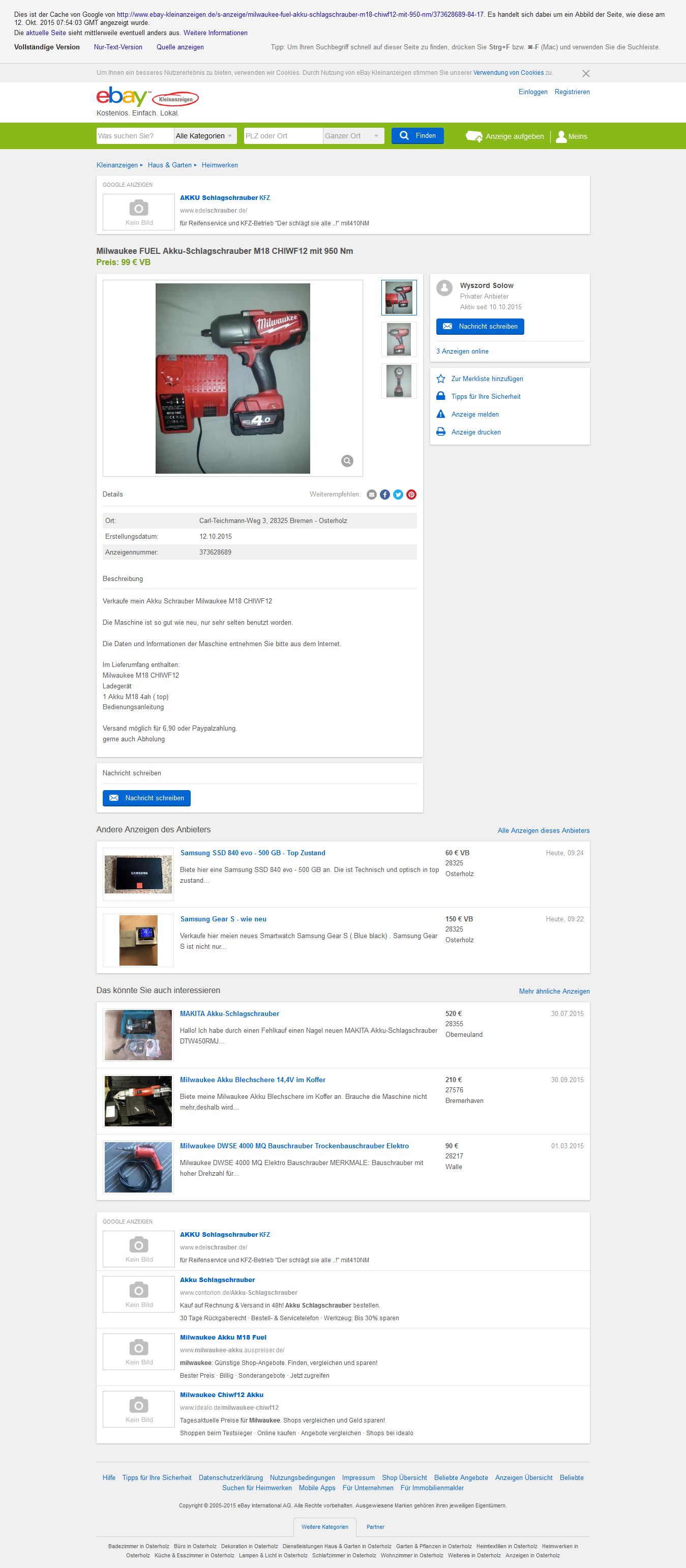Share the ad via email icon

point(372,495)
